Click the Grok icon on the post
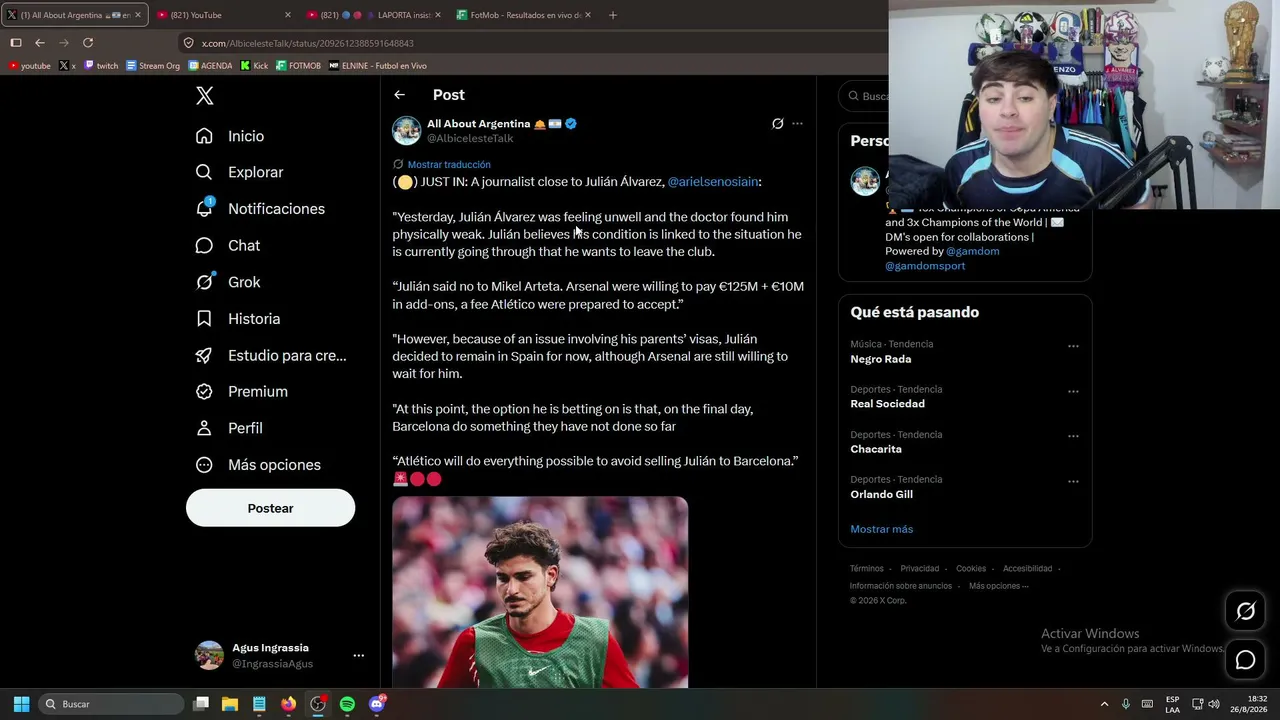Image resolution: width=1280 pixels, height=720 pixels. click(x=777, y=124)
